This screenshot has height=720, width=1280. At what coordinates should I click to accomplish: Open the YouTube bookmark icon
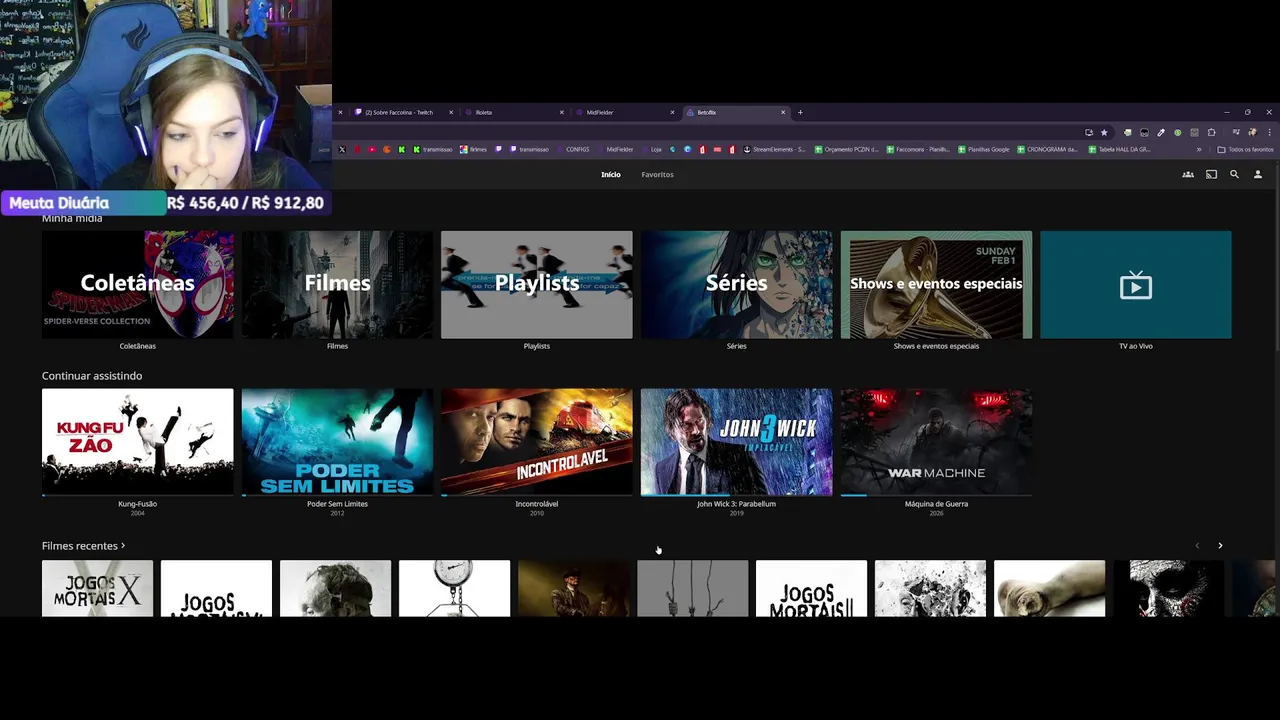tap(372, 149)
